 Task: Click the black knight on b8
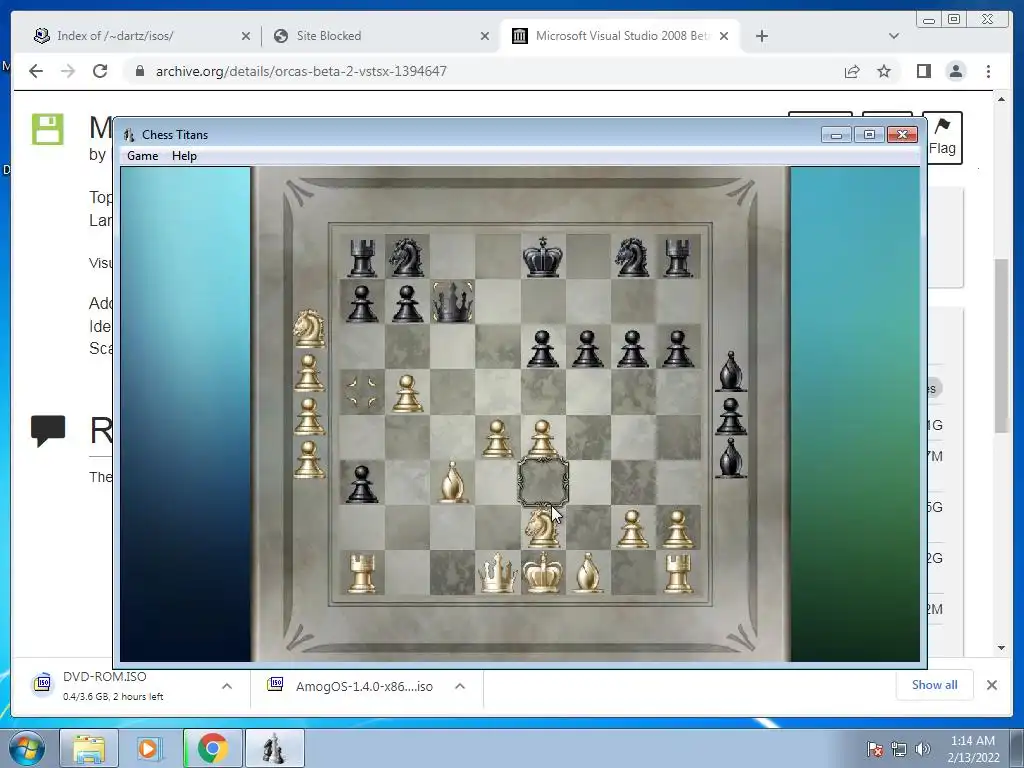[x=407, y=257]
